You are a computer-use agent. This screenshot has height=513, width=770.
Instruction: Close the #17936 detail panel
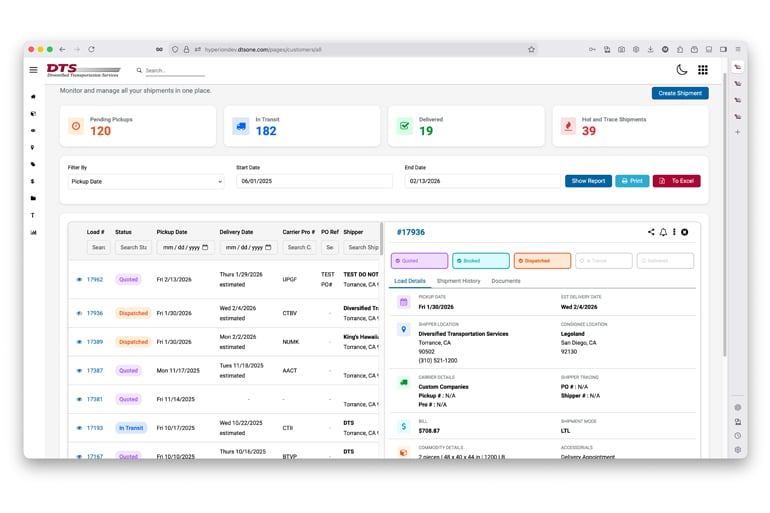(x=685, y=232)
